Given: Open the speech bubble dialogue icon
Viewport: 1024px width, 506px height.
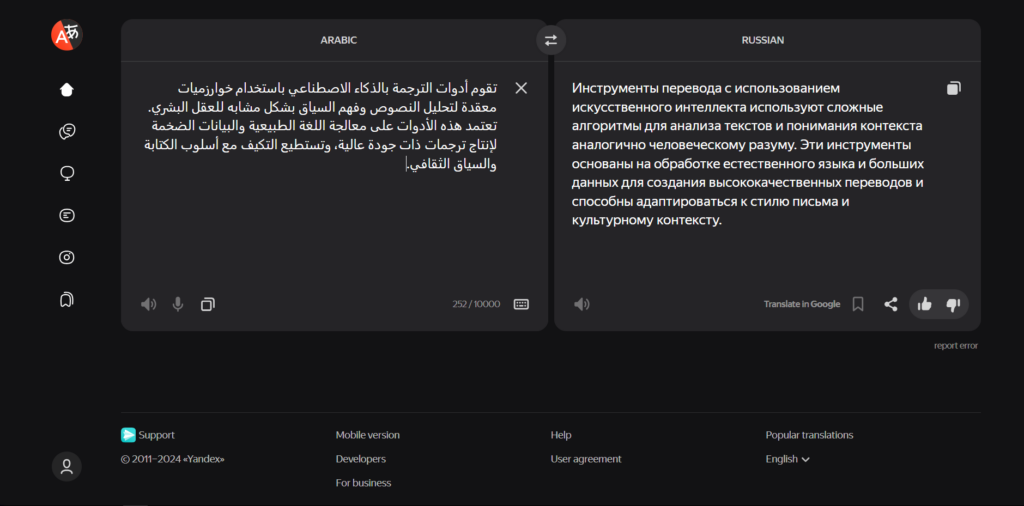Looking at the screenshot, I should click(67, 132).
